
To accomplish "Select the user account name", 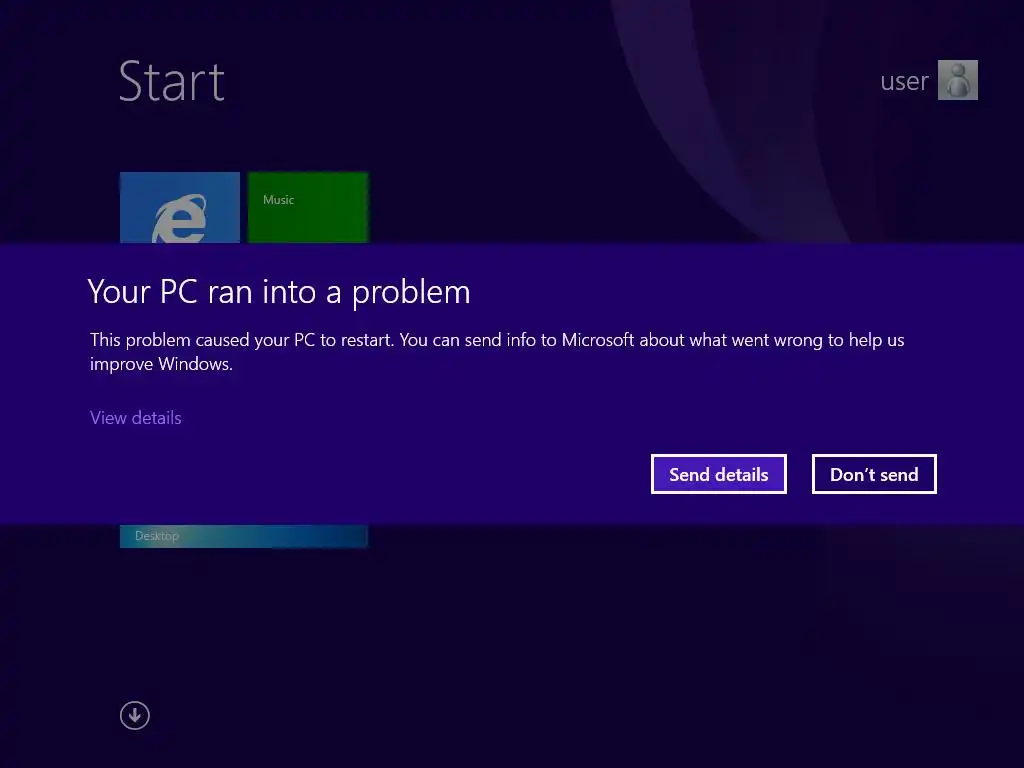I will tap(904, 81).
